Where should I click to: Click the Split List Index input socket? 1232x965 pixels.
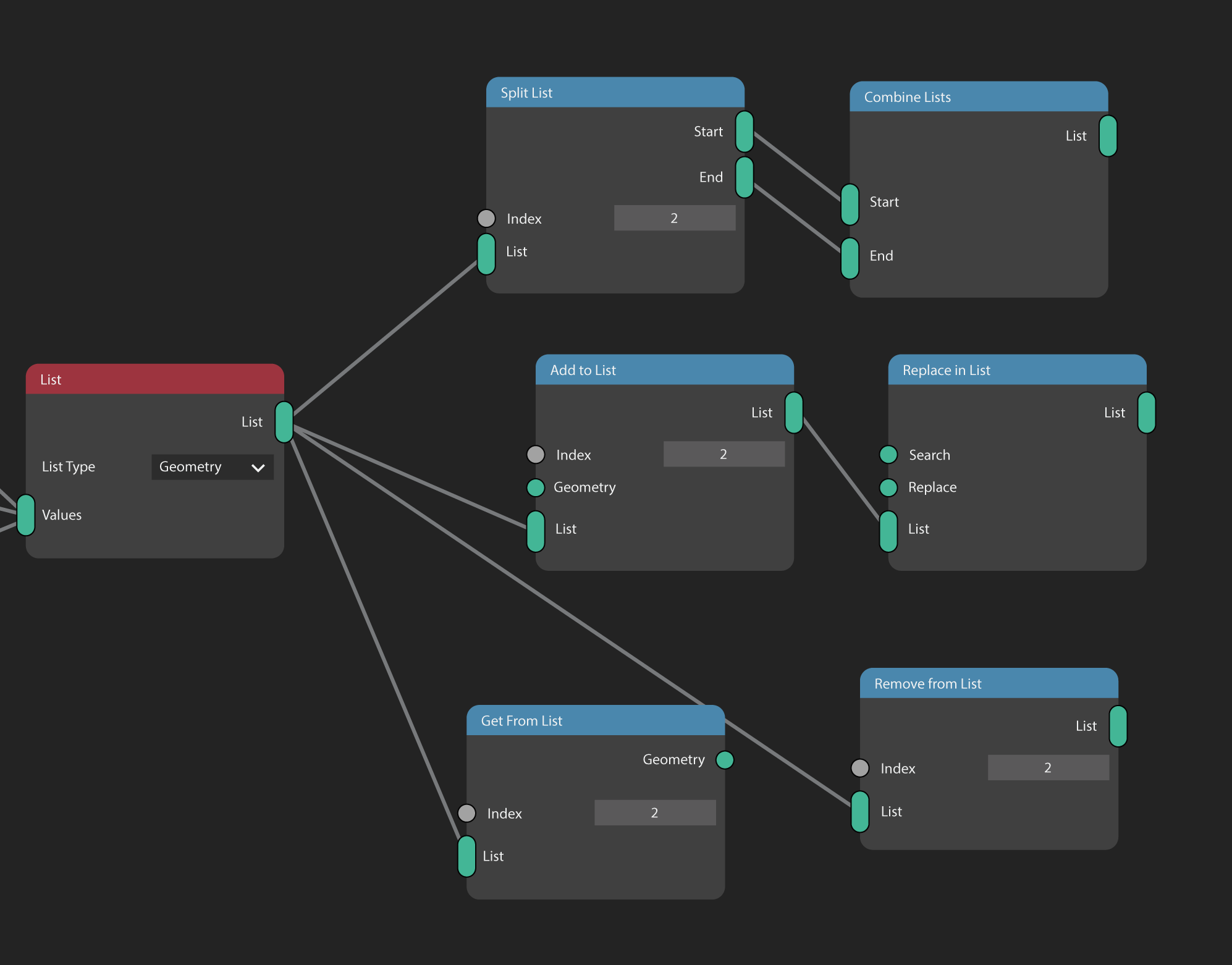coord(486,218)
